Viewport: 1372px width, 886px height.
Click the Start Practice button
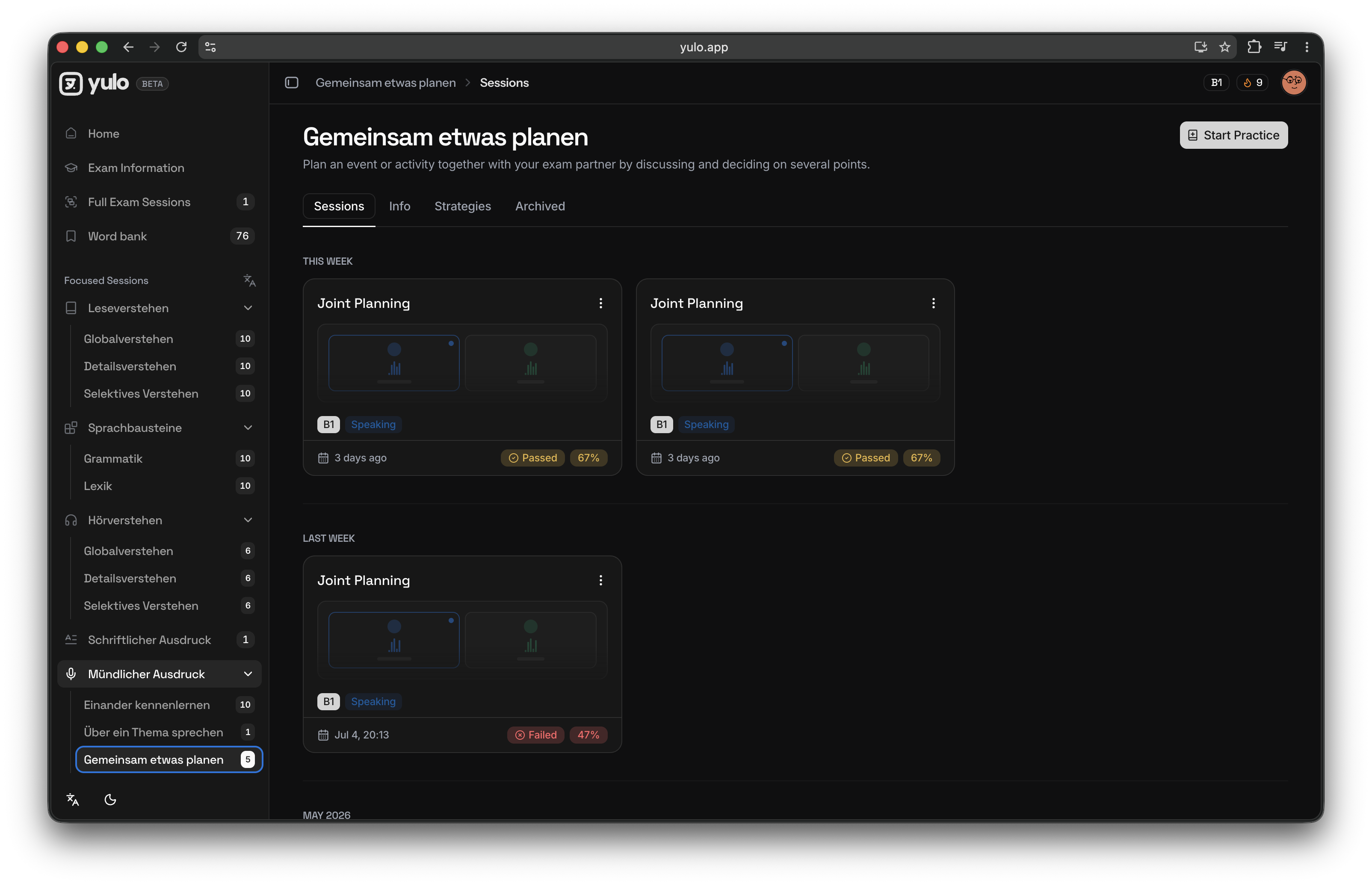click(x=1233, y=135)
